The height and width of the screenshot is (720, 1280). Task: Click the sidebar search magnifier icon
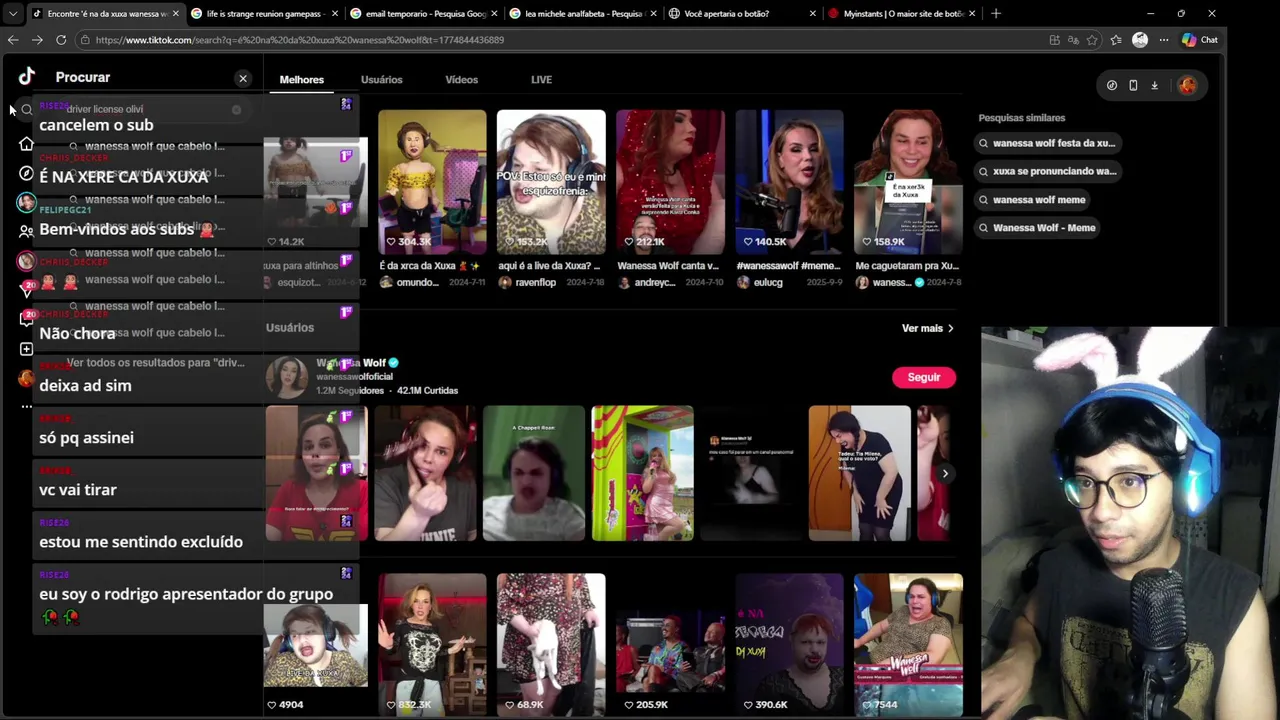coord(27,109)
